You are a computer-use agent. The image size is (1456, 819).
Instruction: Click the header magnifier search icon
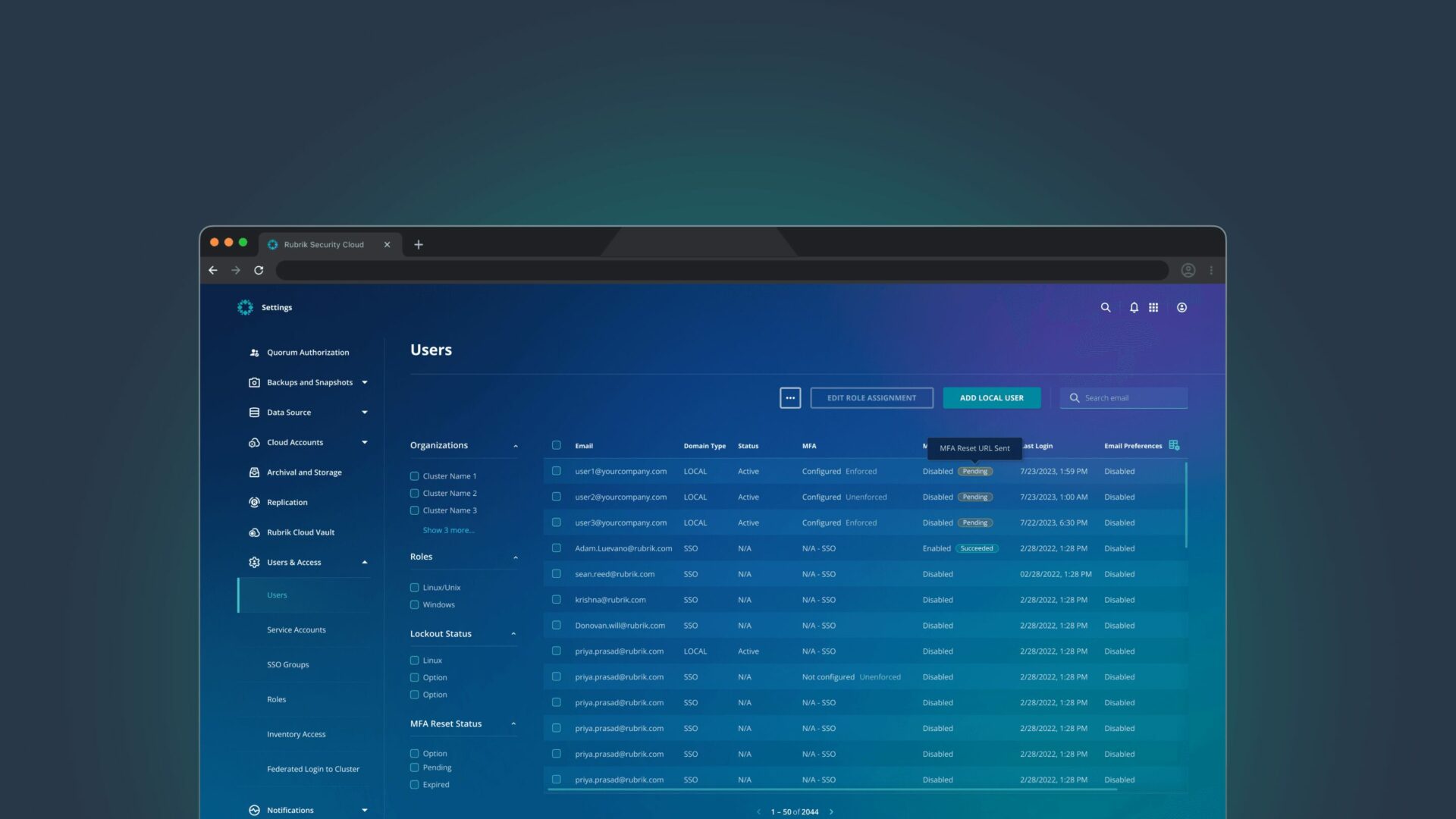1106,307
